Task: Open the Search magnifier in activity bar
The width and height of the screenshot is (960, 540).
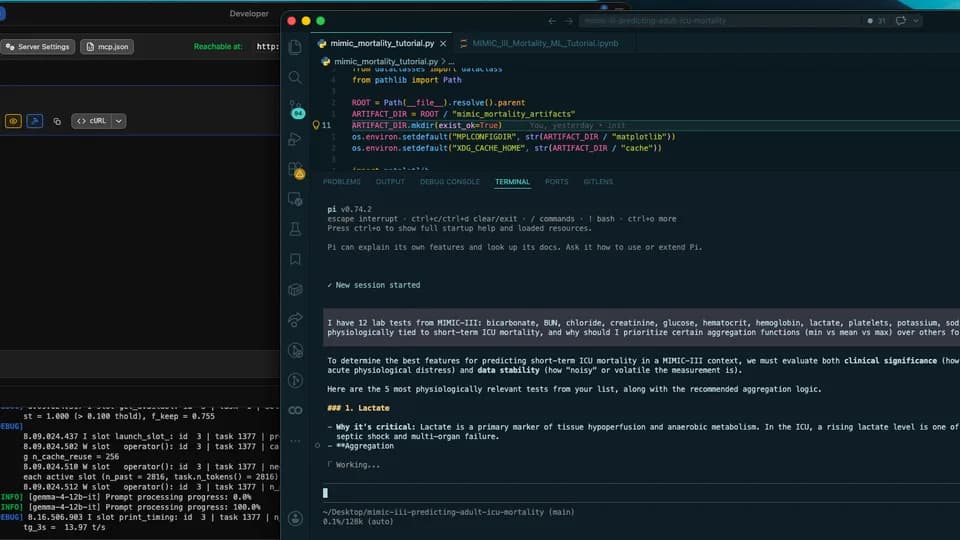Action: click(295, 77)
